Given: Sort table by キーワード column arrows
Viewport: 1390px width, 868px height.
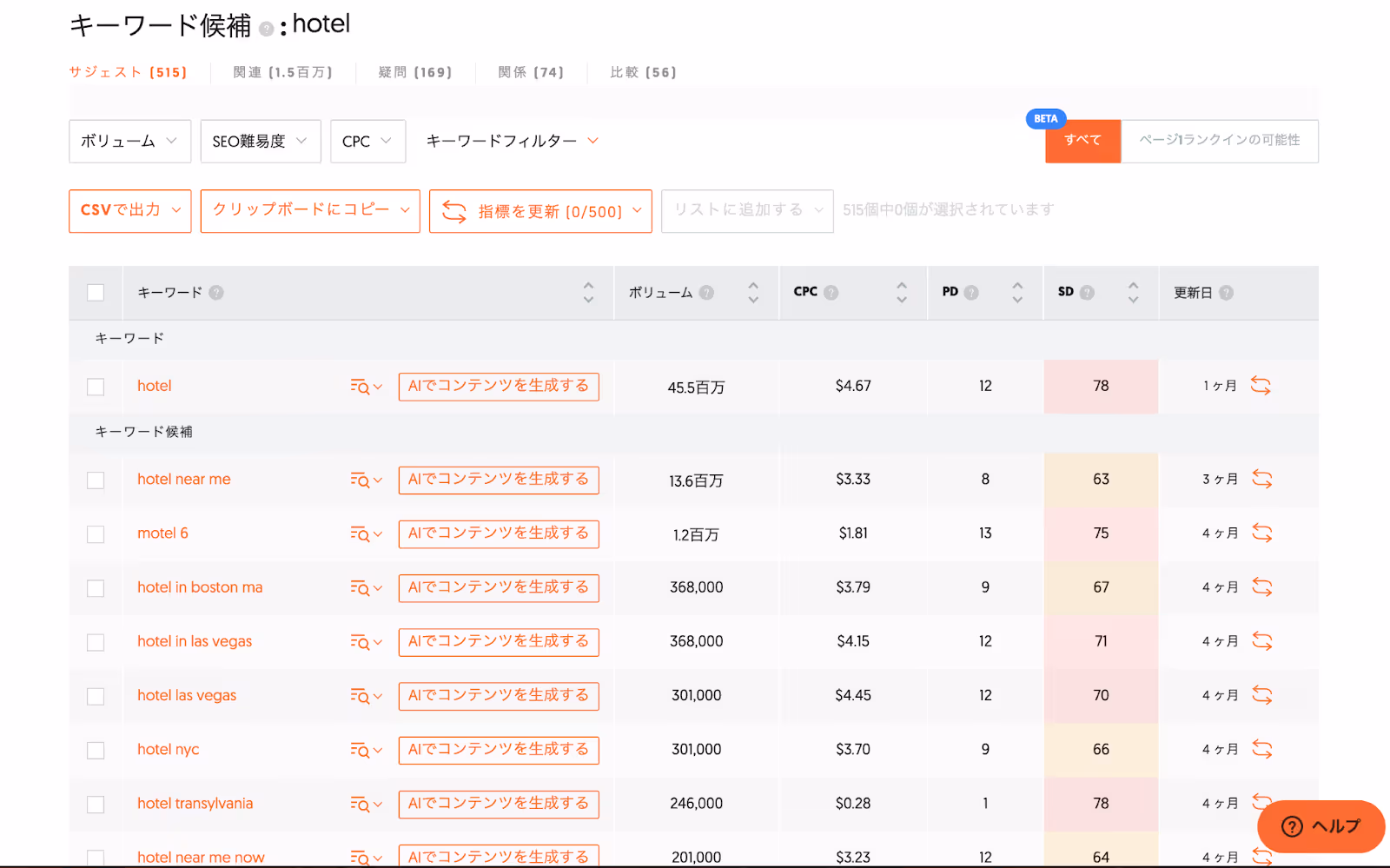Looking at the screenshot, I should click(588, 292).
